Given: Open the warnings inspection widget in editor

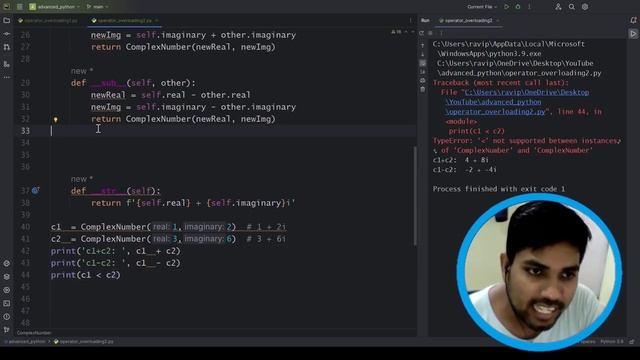Looking at the screenshot, I should click(396, 32).
